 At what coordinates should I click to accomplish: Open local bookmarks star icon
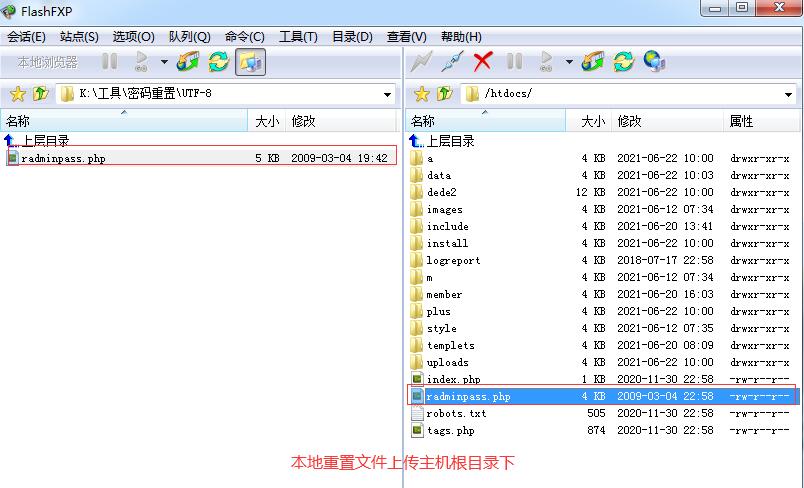click(x=17, y=94)
